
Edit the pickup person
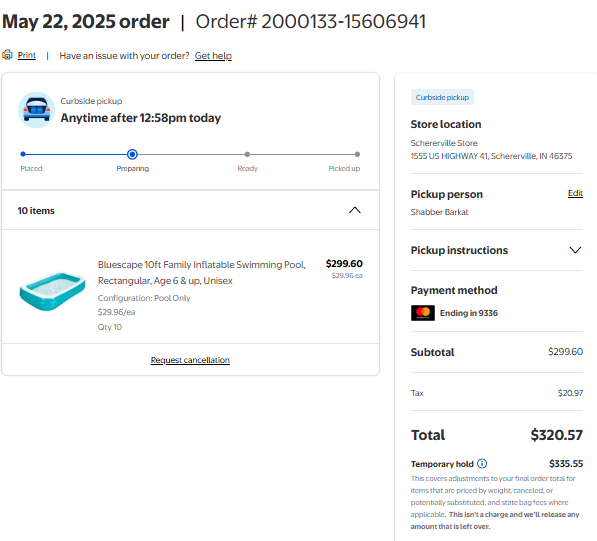coord(575,193)
